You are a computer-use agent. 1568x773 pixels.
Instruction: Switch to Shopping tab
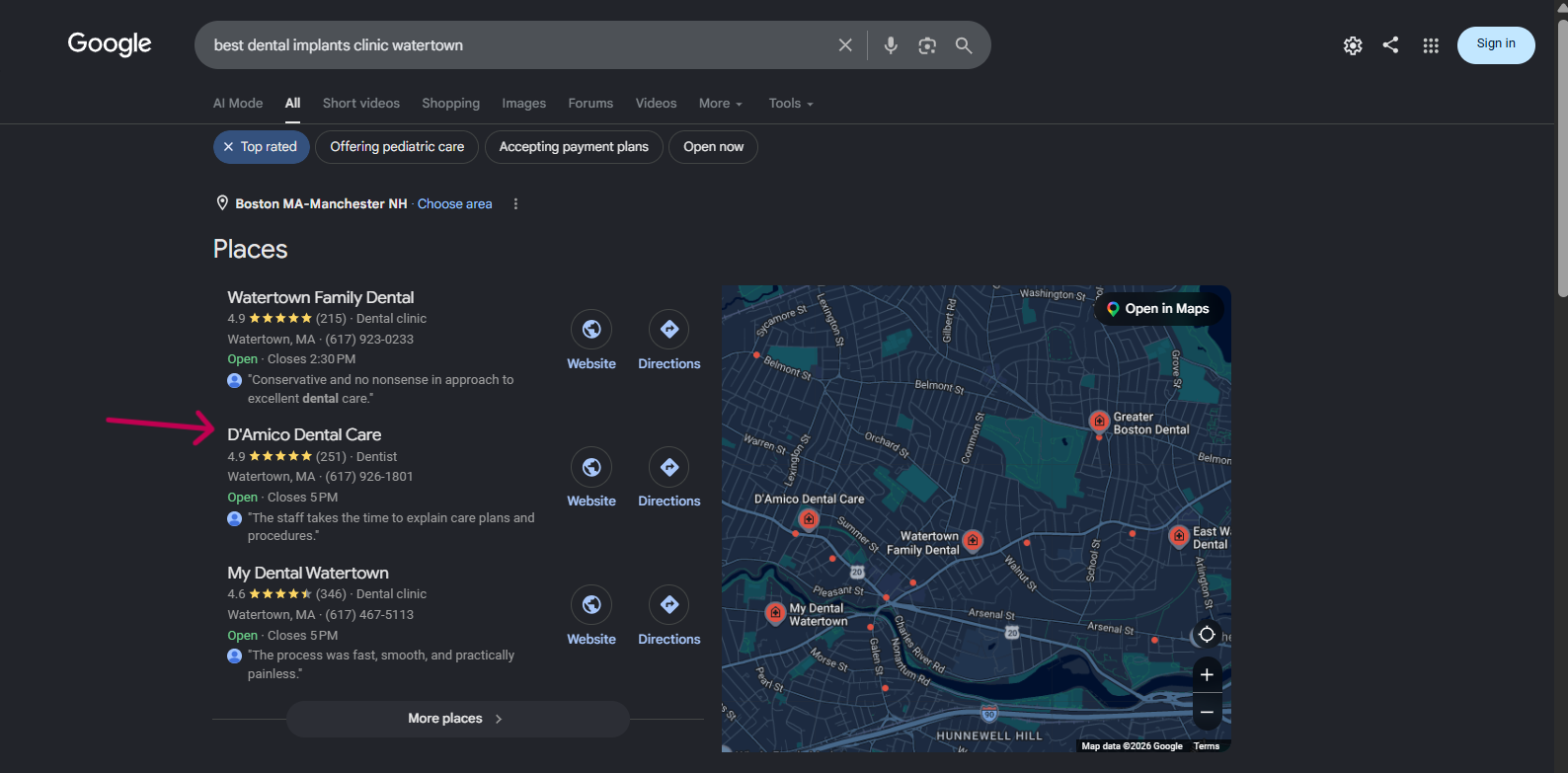coord(450,104)
